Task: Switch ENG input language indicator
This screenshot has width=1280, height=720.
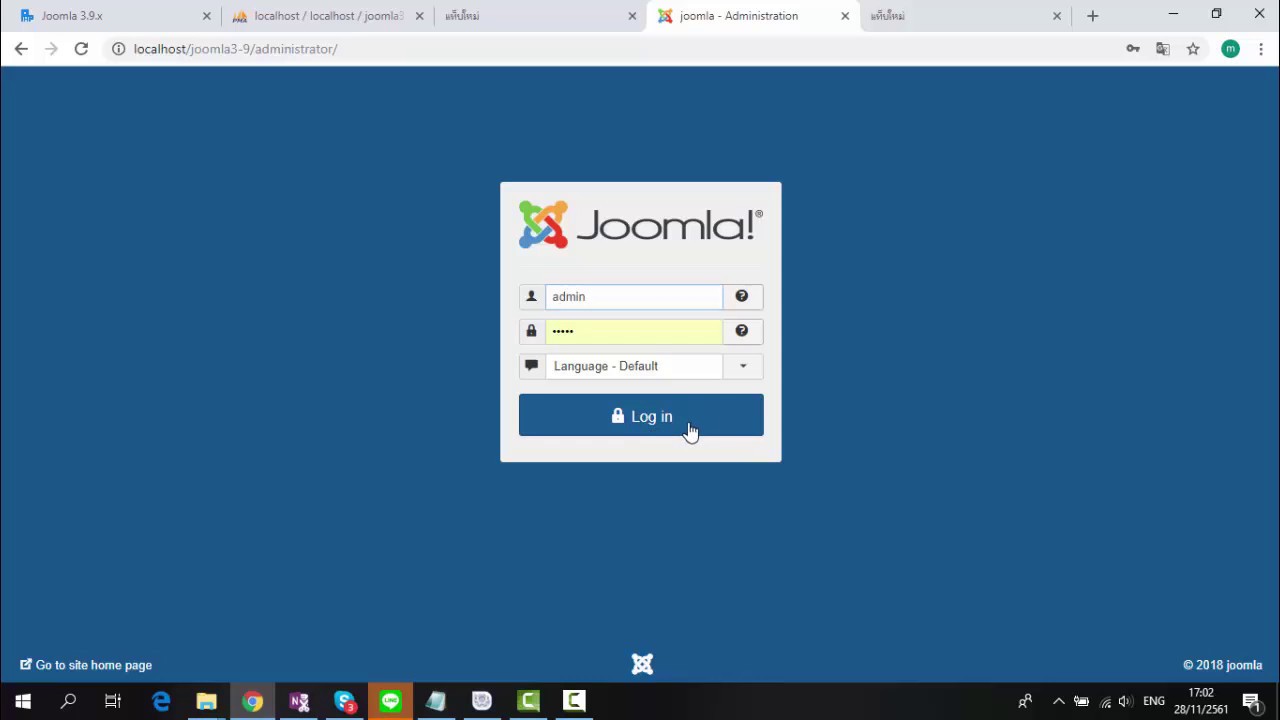Action: [1154, 701]
